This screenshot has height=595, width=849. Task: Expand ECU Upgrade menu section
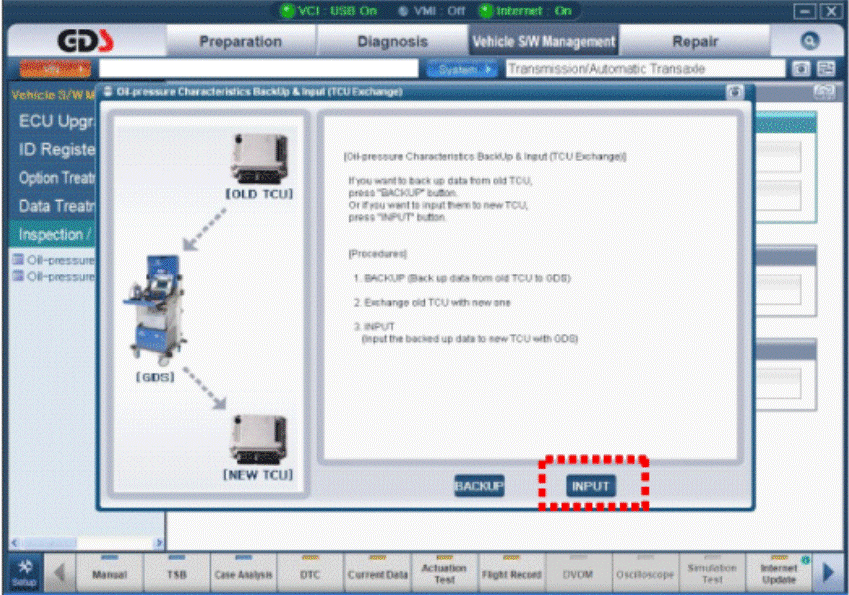[56, 121]
